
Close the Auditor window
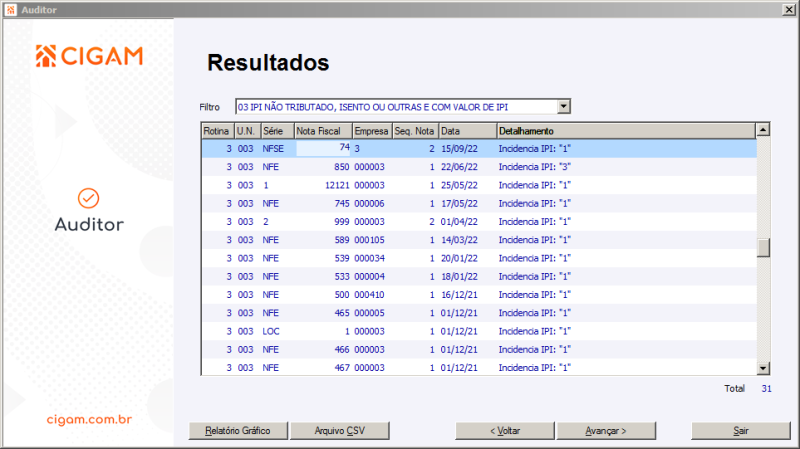click(x=789, y=10)
